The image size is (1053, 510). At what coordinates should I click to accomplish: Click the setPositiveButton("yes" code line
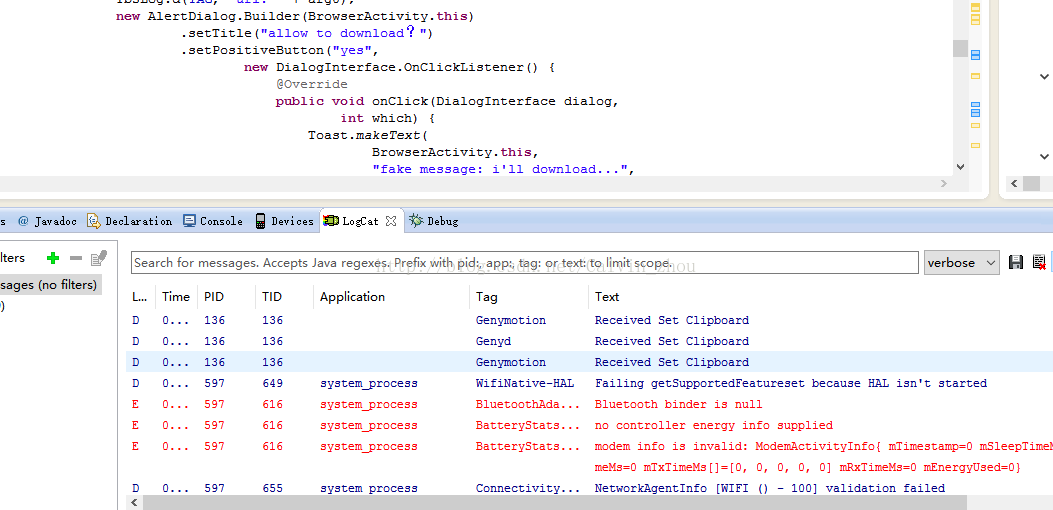click(281, 51)
